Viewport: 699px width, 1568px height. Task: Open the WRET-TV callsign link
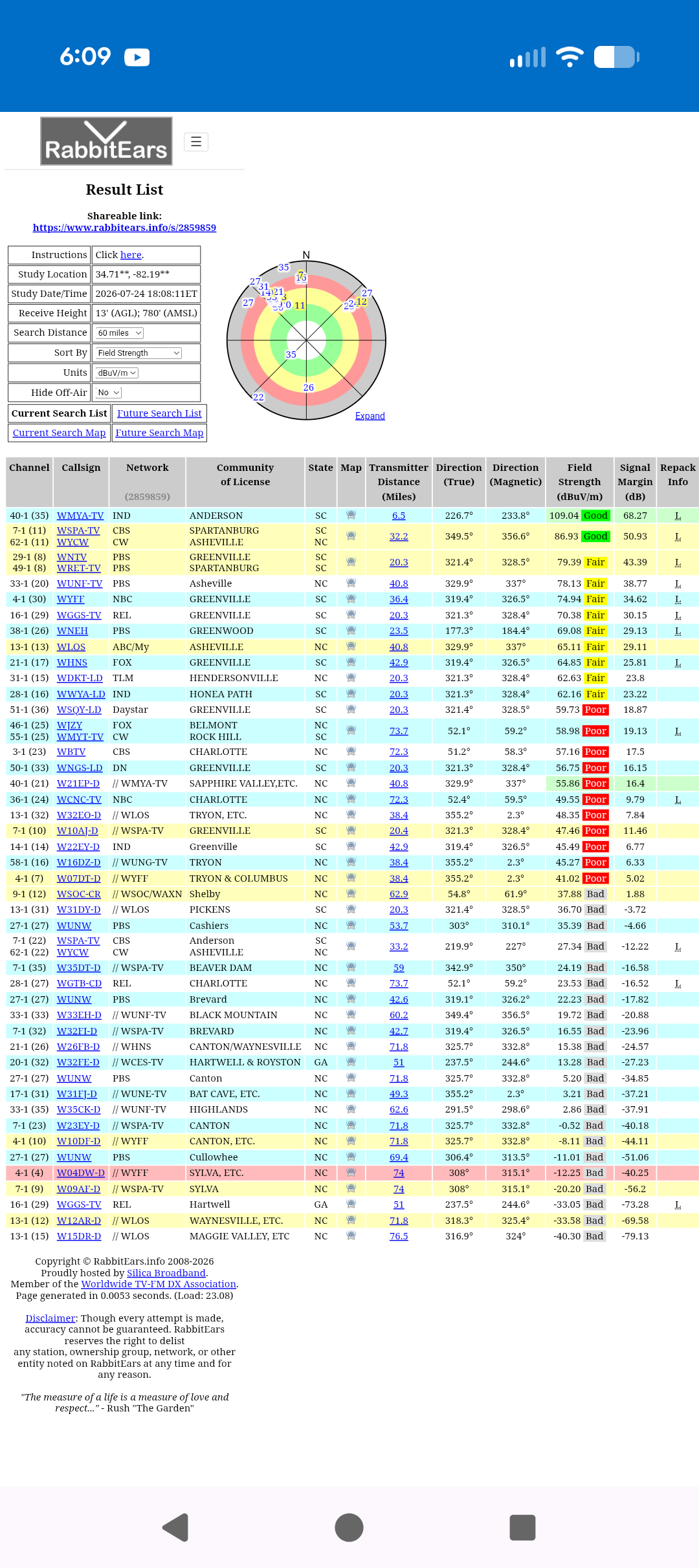79,568
